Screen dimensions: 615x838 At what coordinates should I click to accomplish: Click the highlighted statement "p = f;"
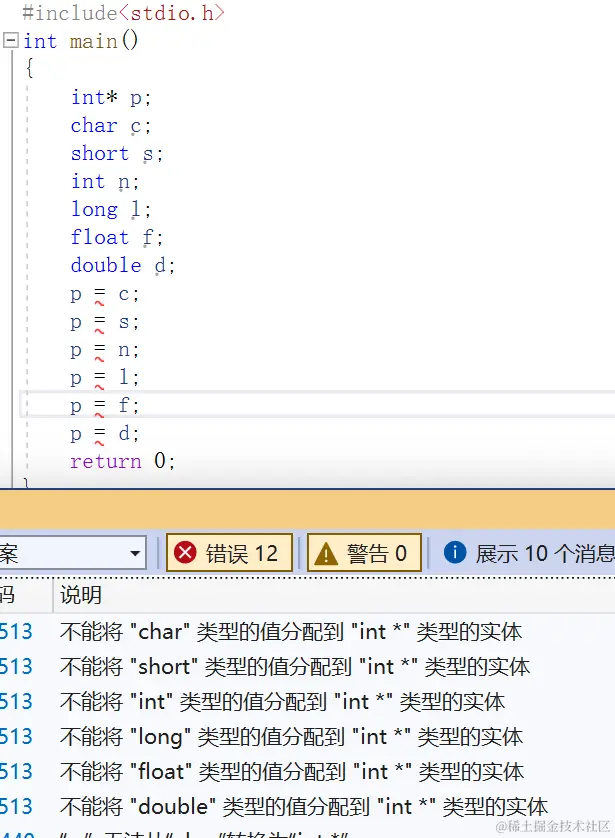click(105, 405)
